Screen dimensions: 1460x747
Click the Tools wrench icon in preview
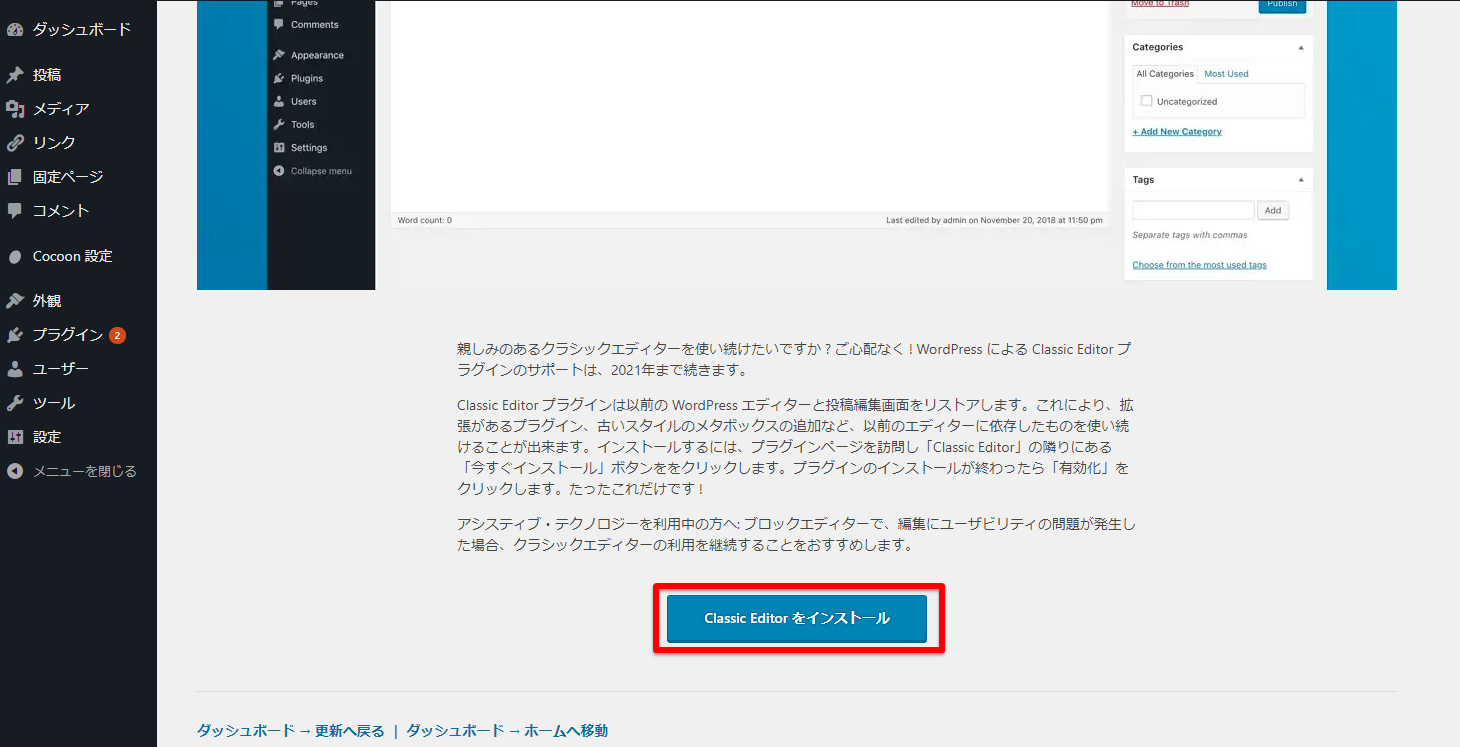tap(279, 124)
